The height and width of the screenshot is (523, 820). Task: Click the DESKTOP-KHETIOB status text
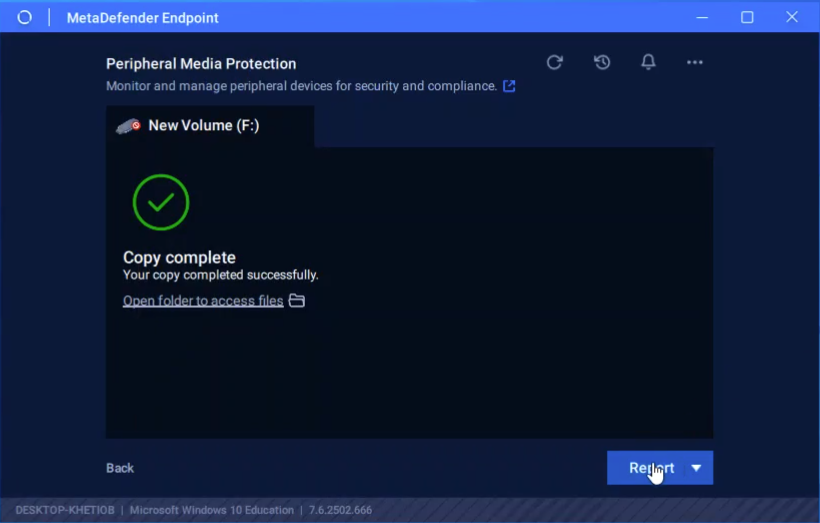click(65, 510)
